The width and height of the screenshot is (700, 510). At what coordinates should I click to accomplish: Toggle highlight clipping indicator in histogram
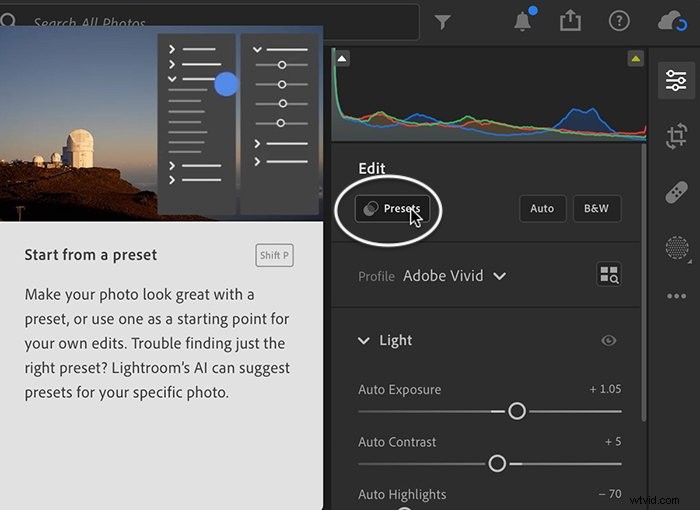(635, 59)
